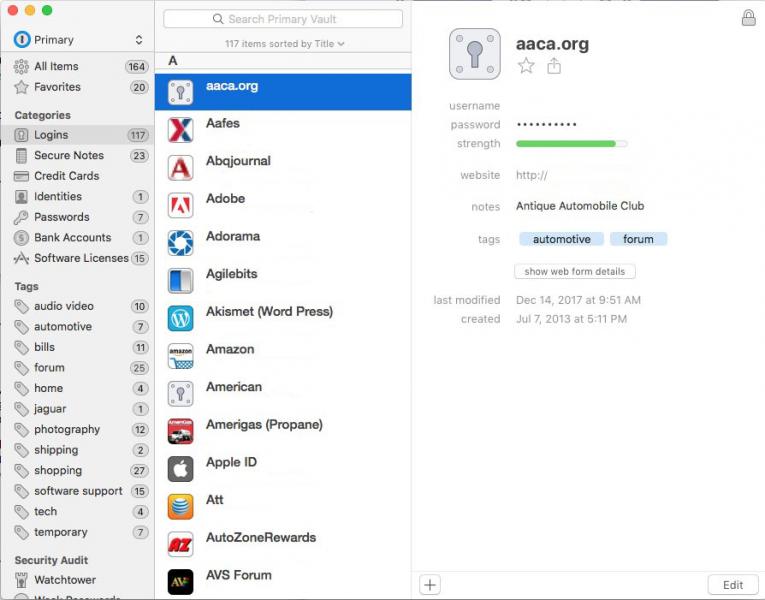This screenshot has width=765, height=600.
Task: Click the http:// website link
Action: point(532,175)
